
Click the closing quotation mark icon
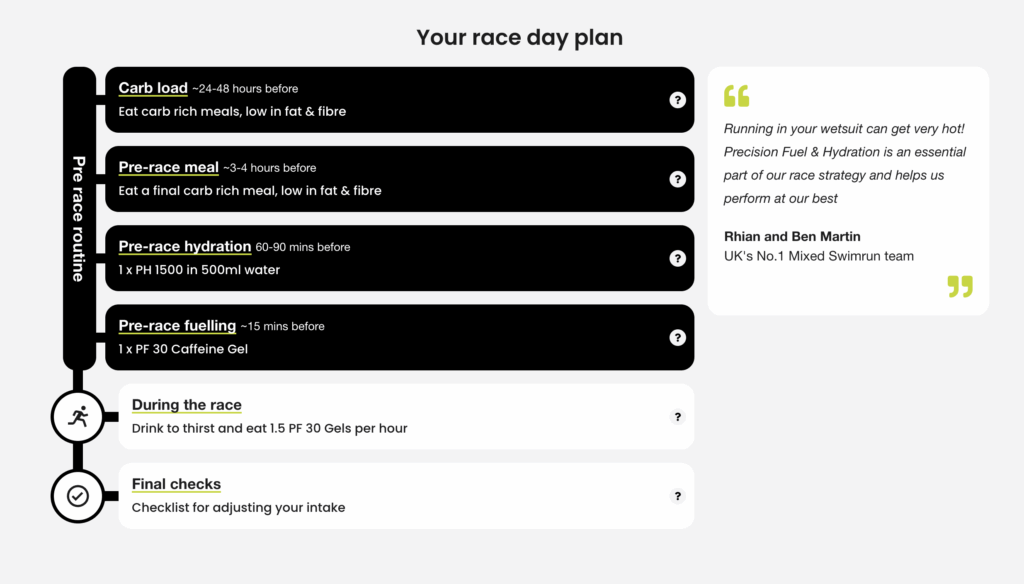click(x=960, y=287)
